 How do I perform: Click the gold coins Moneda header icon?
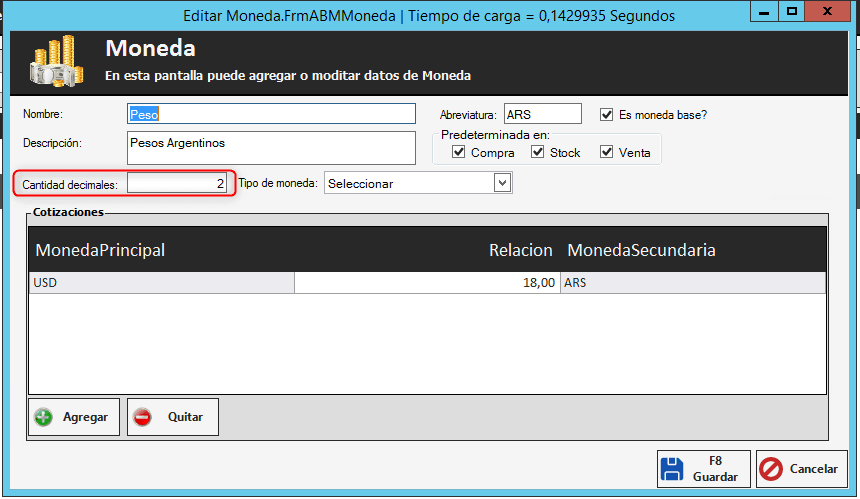tap(55, 62)
